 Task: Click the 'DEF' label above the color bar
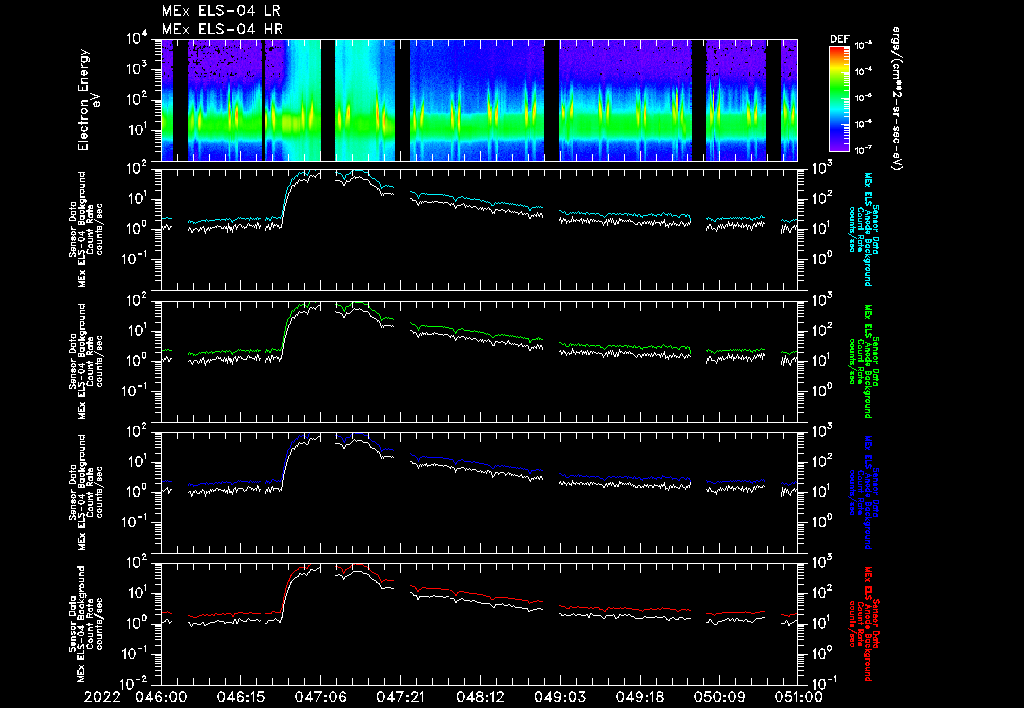839,39
